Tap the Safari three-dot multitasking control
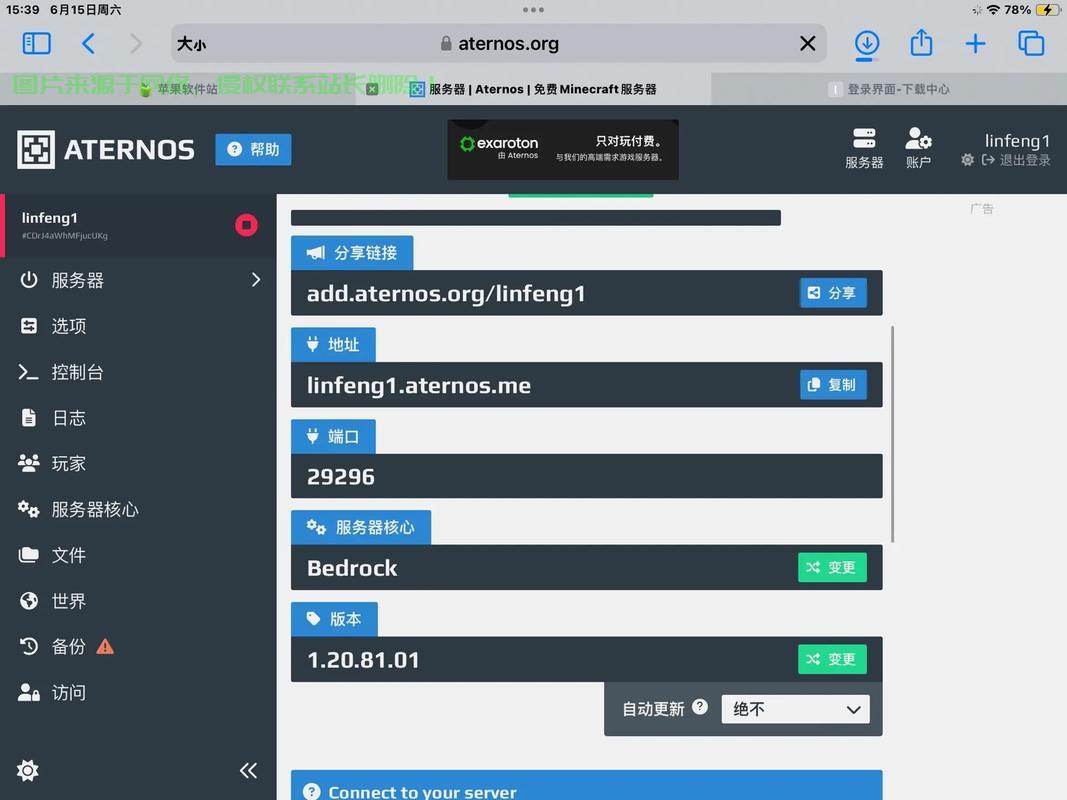Viewport: 1067px width, 800px height. (x=534, y=10)
